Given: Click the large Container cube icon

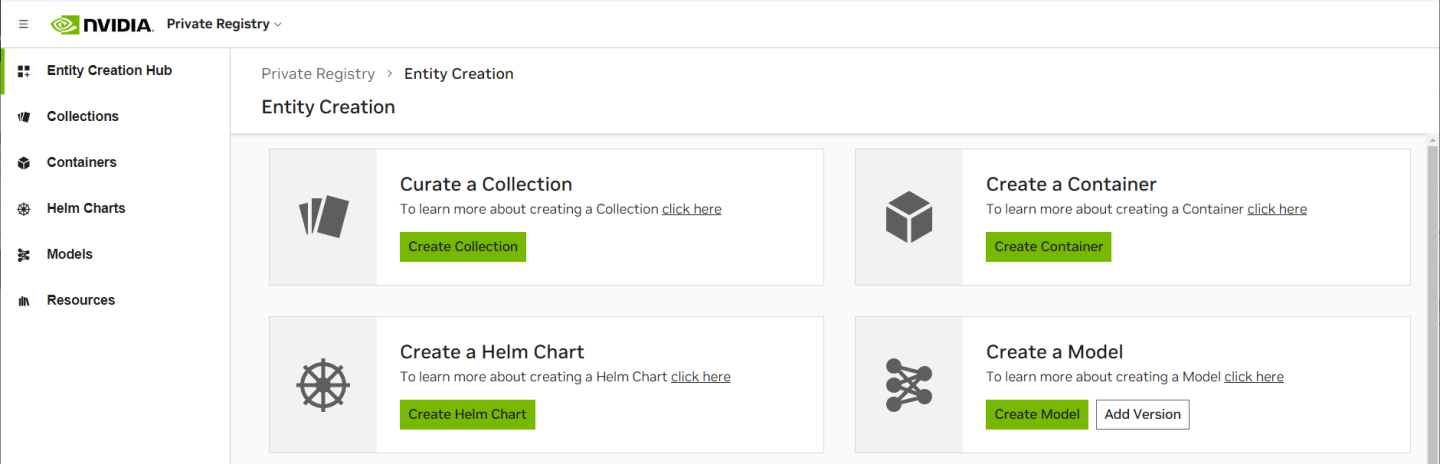Looking at the screenshot, I should coord(909,217).
